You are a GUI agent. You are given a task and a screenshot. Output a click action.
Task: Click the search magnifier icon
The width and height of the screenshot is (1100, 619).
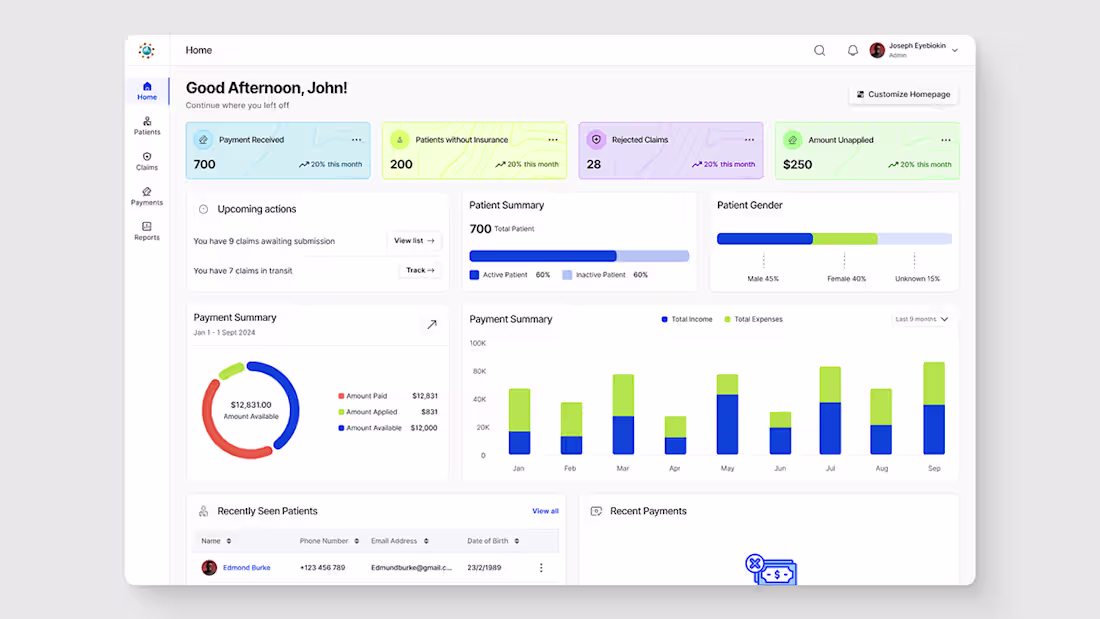819,50
